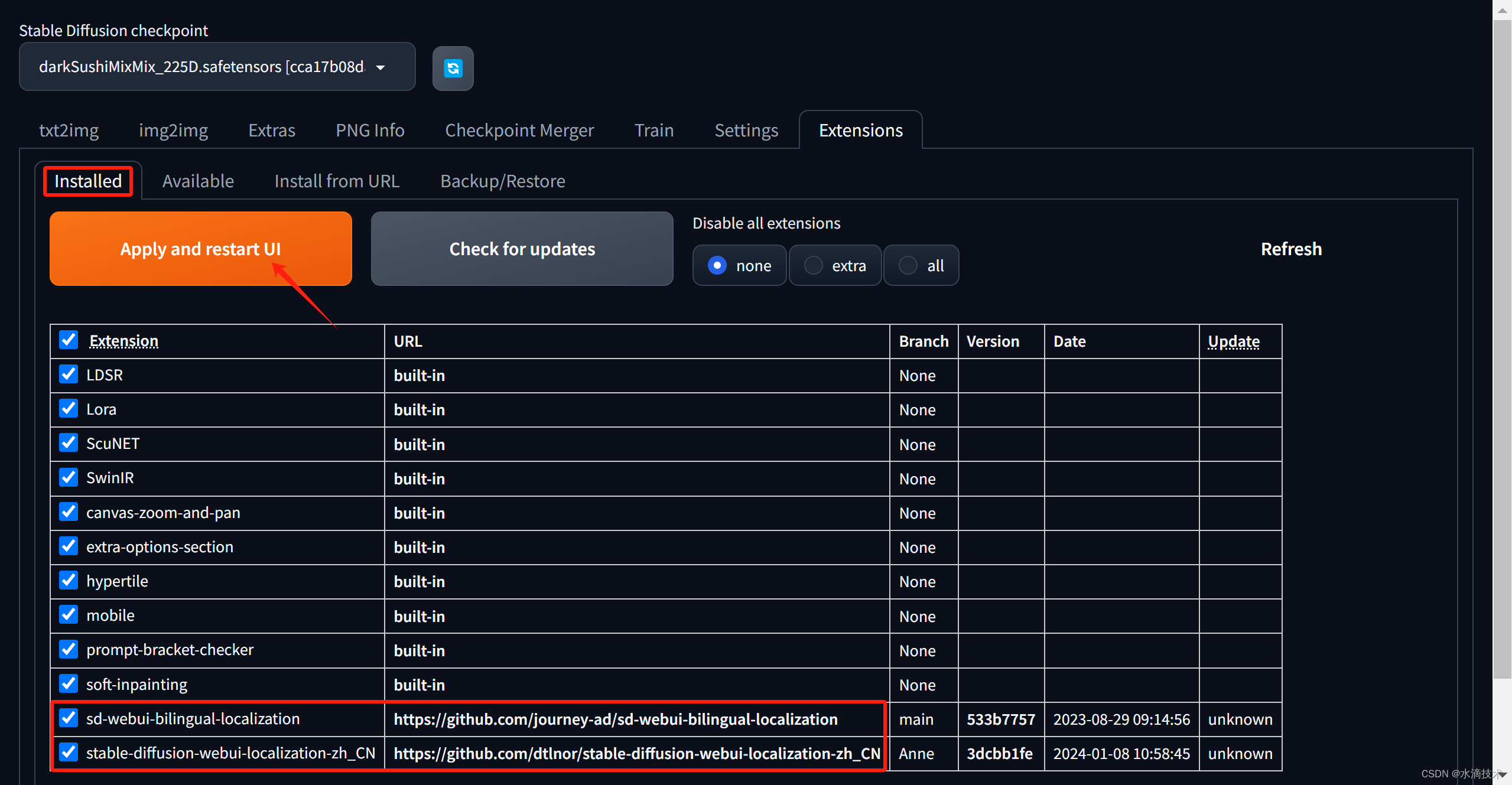Image resolution: width=1512 pixels, height=785 pixels.
Task: Select the Installed sub-tab
Action: (88, 181)
